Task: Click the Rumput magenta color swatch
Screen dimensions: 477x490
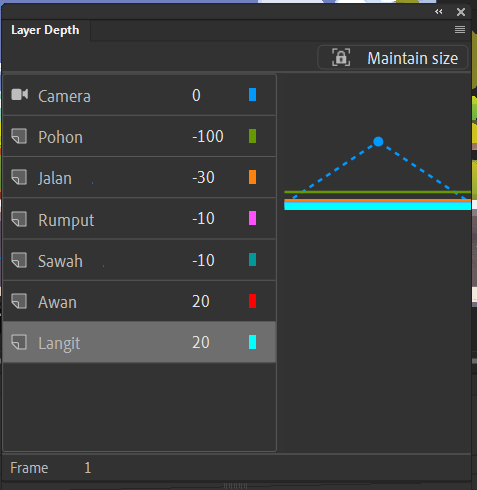Action: 252,218
